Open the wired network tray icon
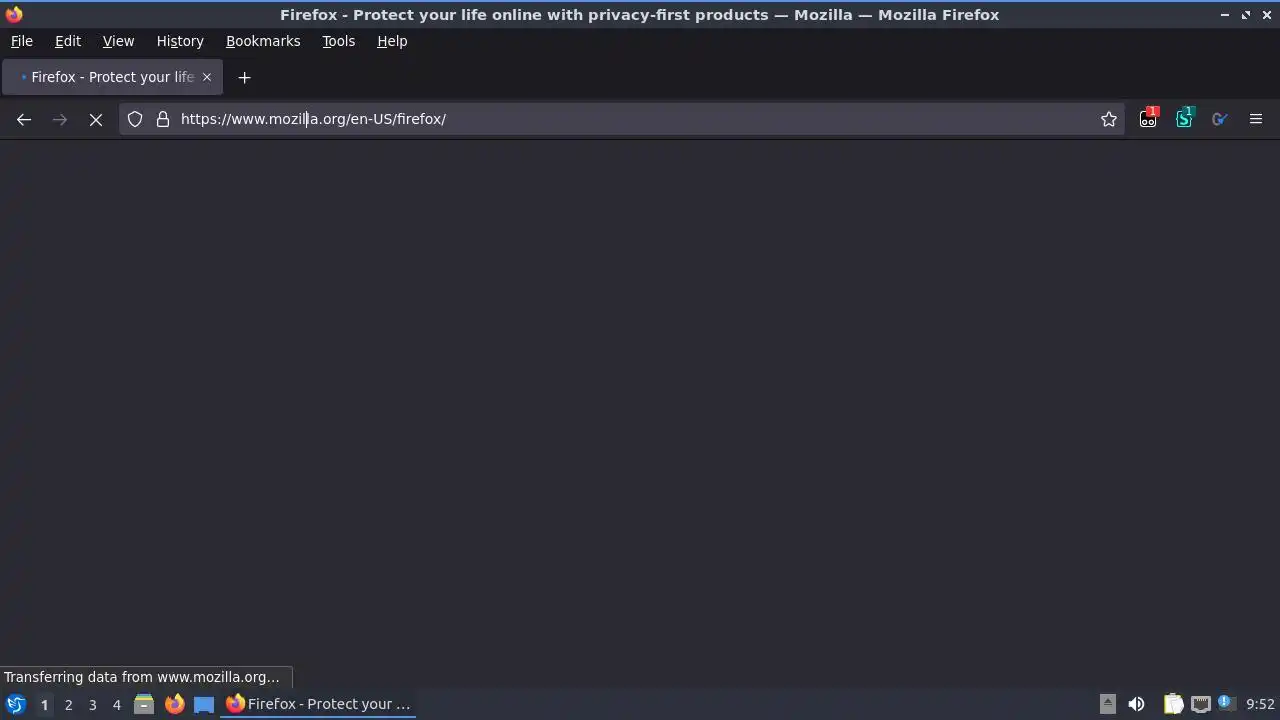1280x720 pixels. click(1200, 704)
